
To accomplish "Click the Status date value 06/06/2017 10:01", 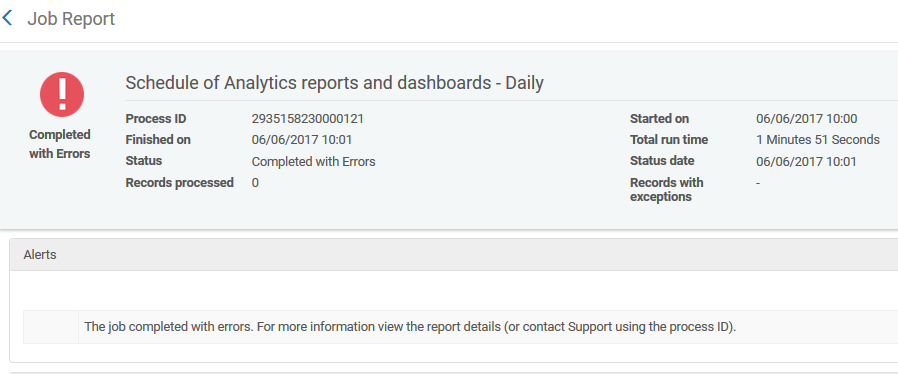I will [x=806, y=162].
